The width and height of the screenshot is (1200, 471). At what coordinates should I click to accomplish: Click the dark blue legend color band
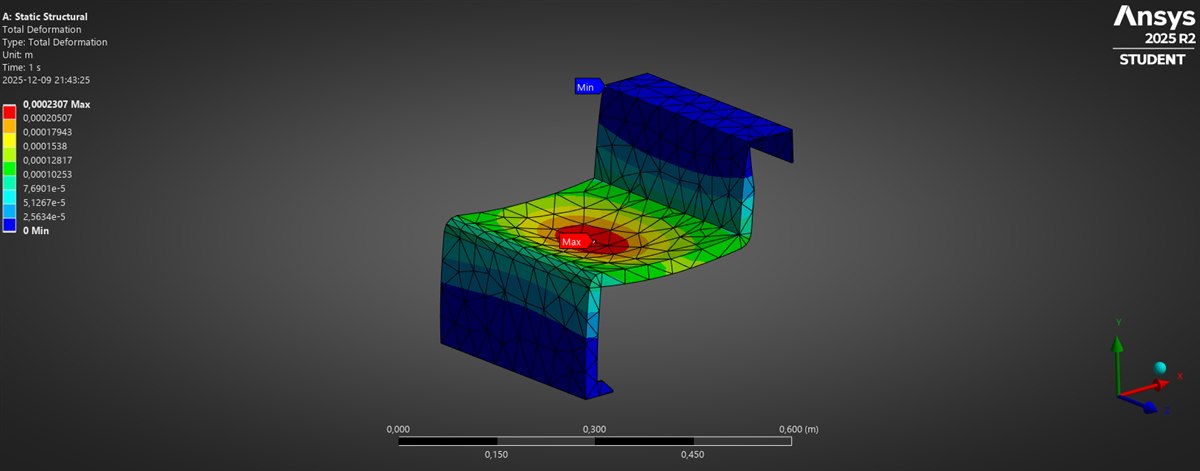coord(9,223)
